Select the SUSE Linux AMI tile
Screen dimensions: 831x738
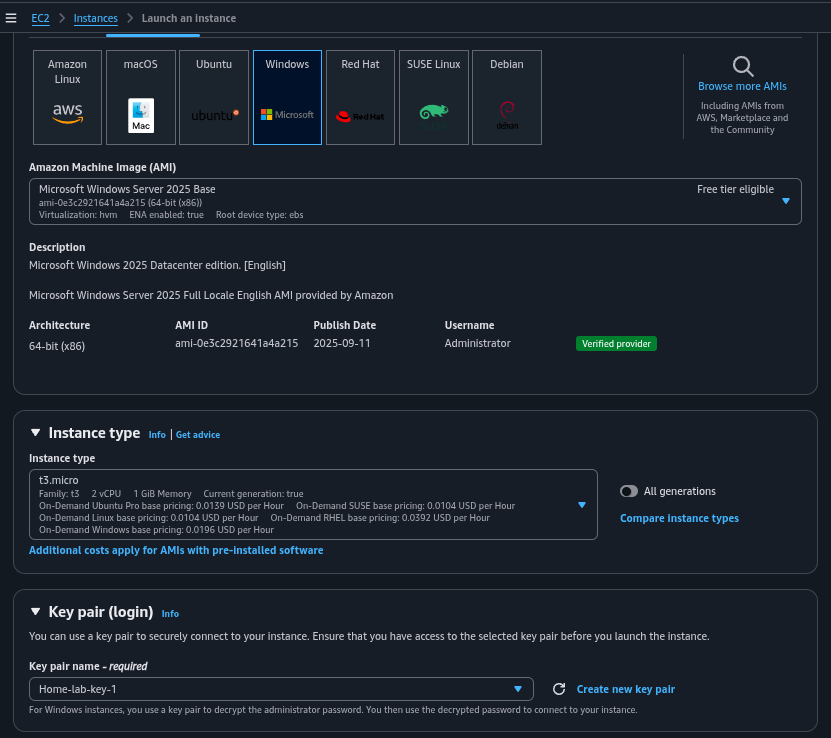pos(433,98)
